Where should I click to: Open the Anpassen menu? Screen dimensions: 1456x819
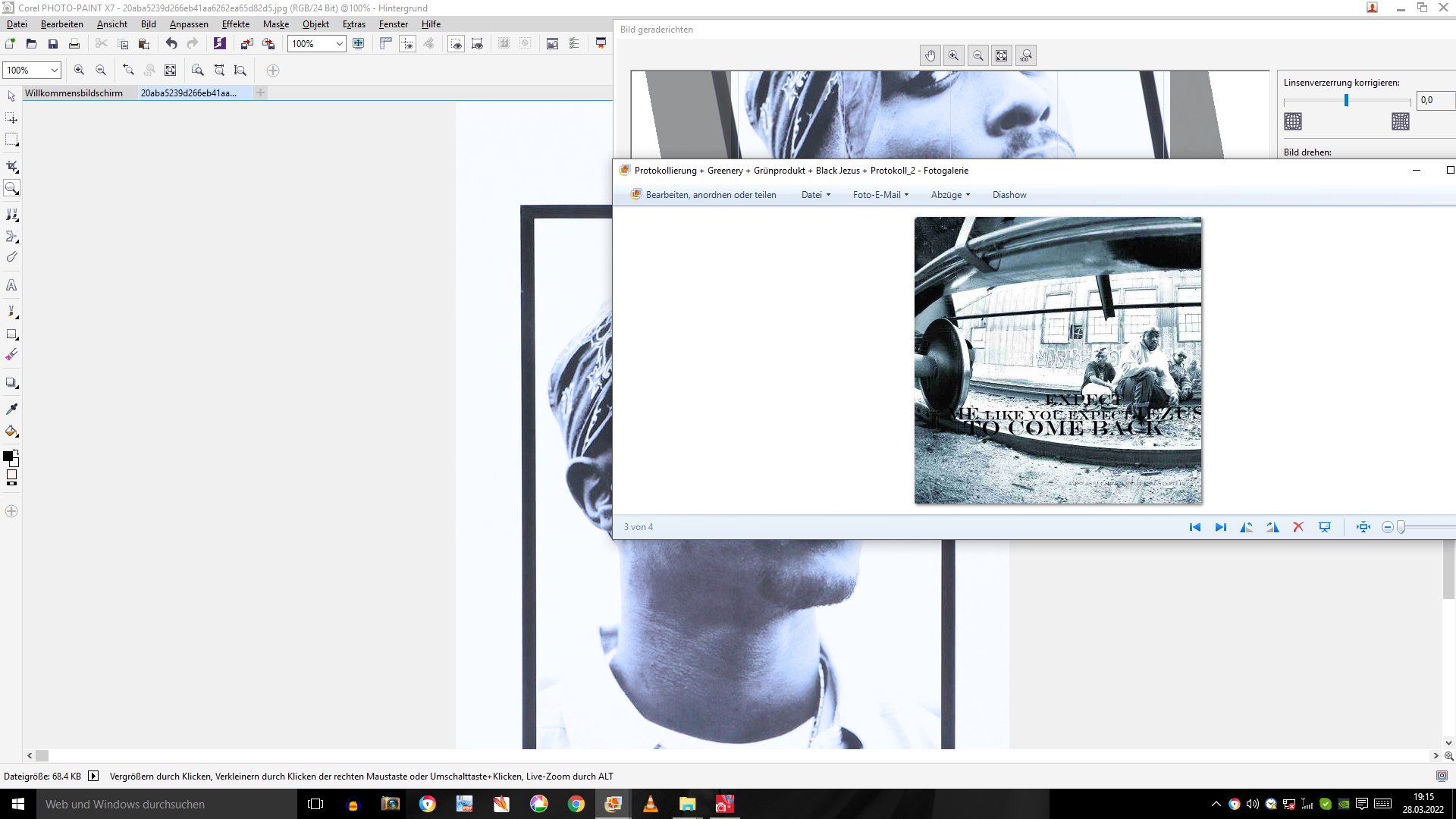[x=189, y=24]
